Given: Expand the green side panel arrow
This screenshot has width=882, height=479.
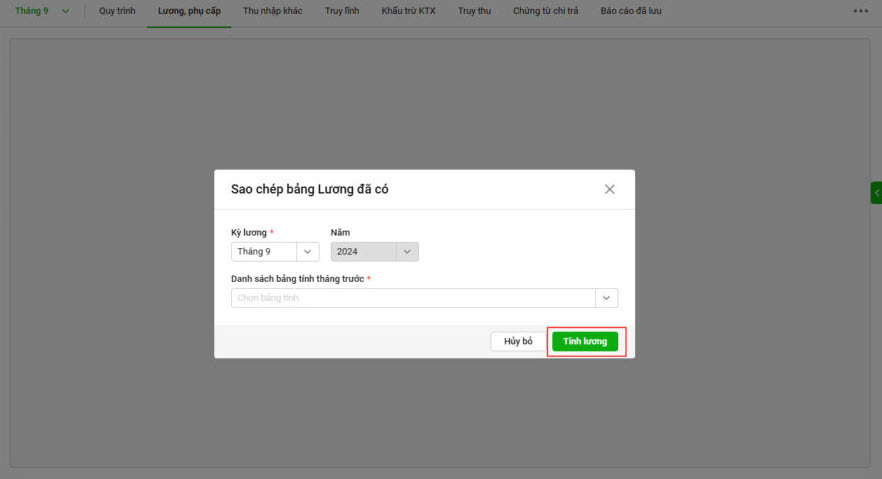Looking at the screenshot, I should (x=876, y=192).
